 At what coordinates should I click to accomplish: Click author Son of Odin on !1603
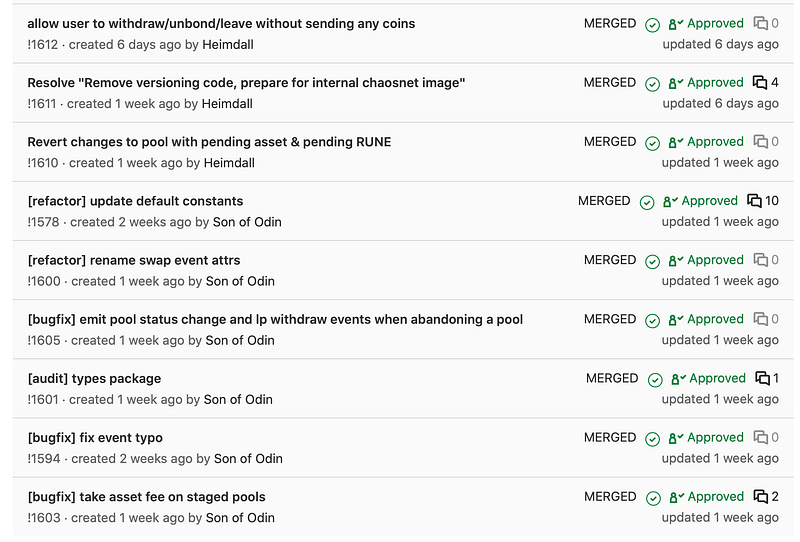(240, 518)
